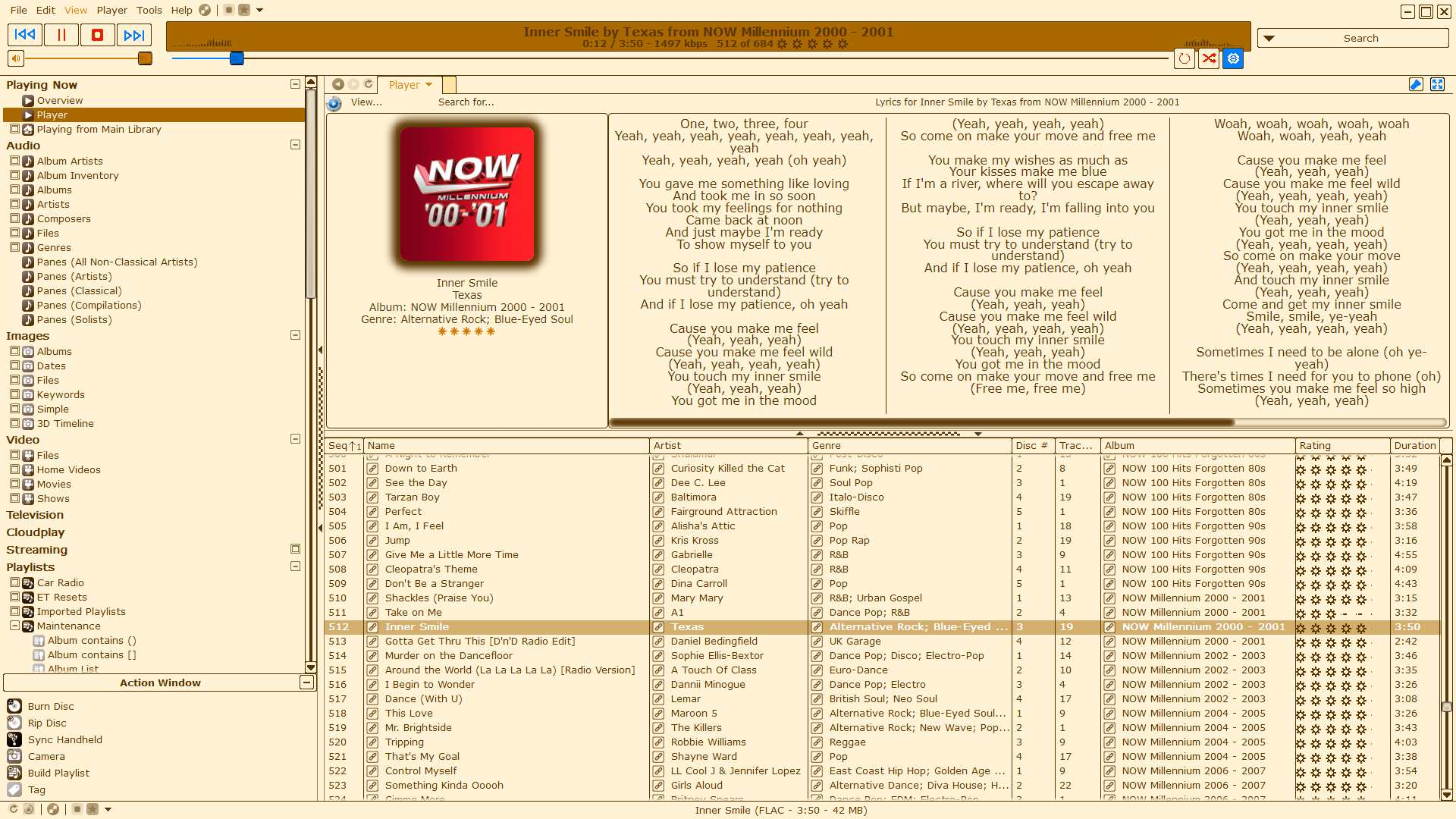Expand the Genres tree node
The width and height of the screenshot is (1456, 819).
tap(14, 247)
